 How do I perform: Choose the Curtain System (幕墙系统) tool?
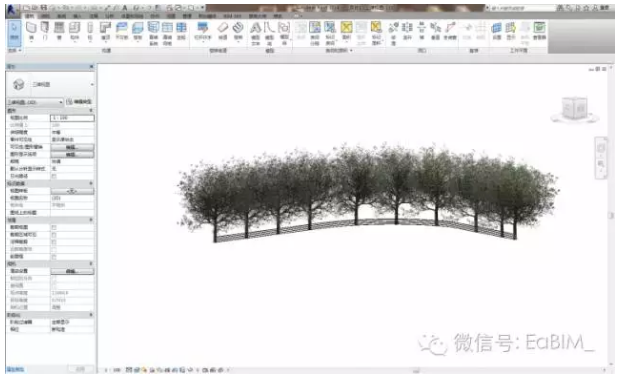coord(153,33)
